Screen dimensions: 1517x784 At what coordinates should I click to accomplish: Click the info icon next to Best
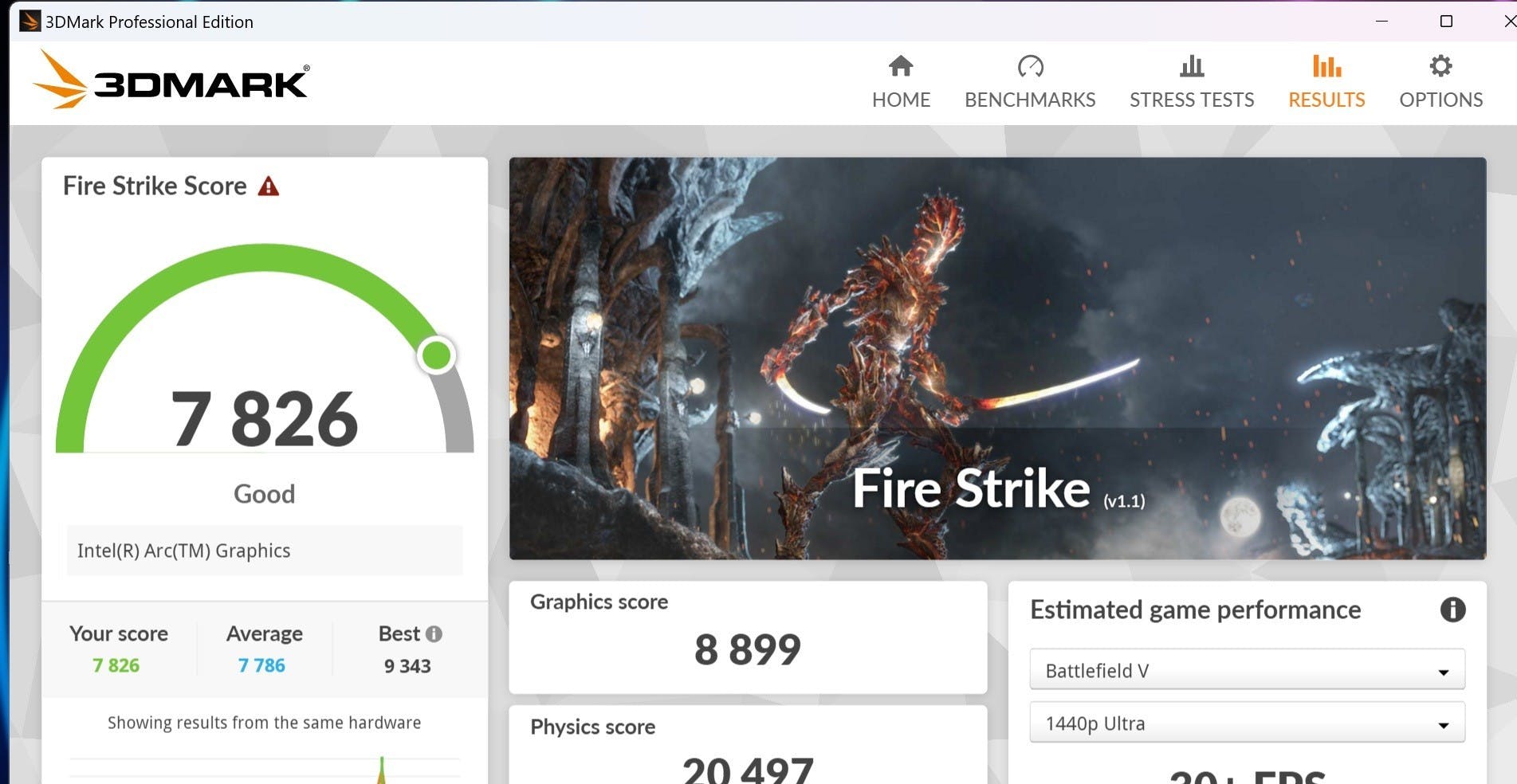point(434,634)
